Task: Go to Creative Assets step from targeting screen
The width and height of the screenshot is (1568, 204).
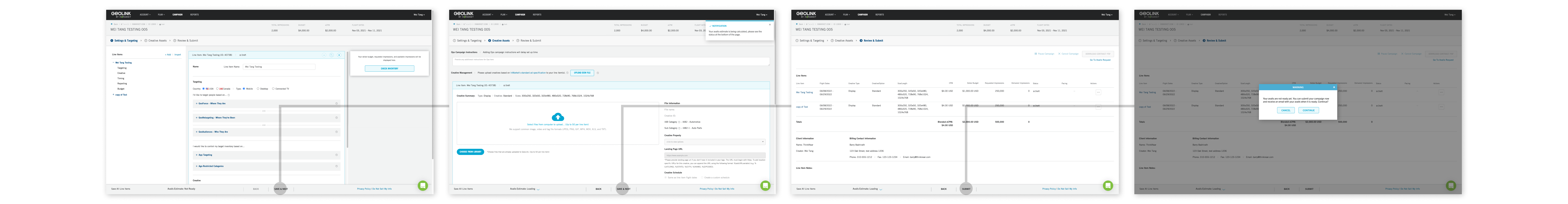Action: pos(156,41)
